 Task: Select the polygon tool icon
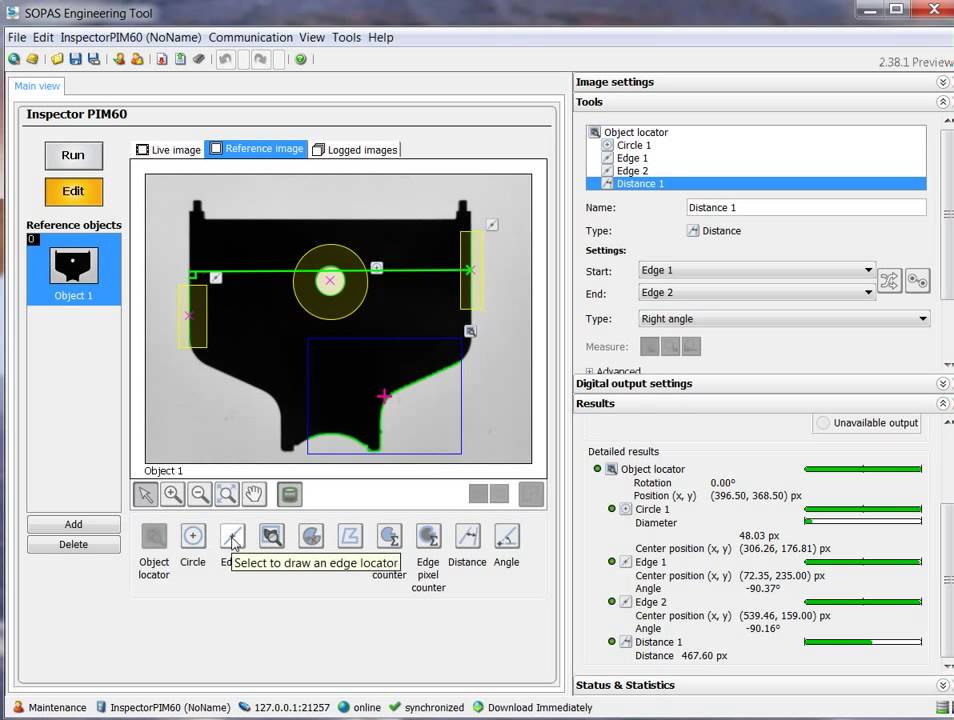pyautogui.click(x=350, y=536)
